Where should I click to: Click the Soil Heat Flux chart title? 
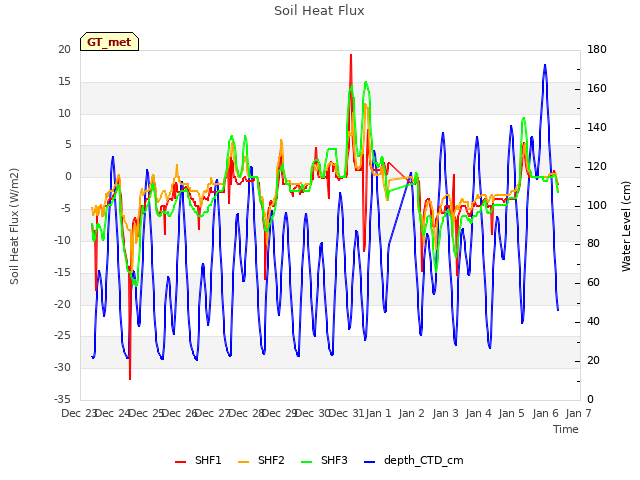[319, 11]
